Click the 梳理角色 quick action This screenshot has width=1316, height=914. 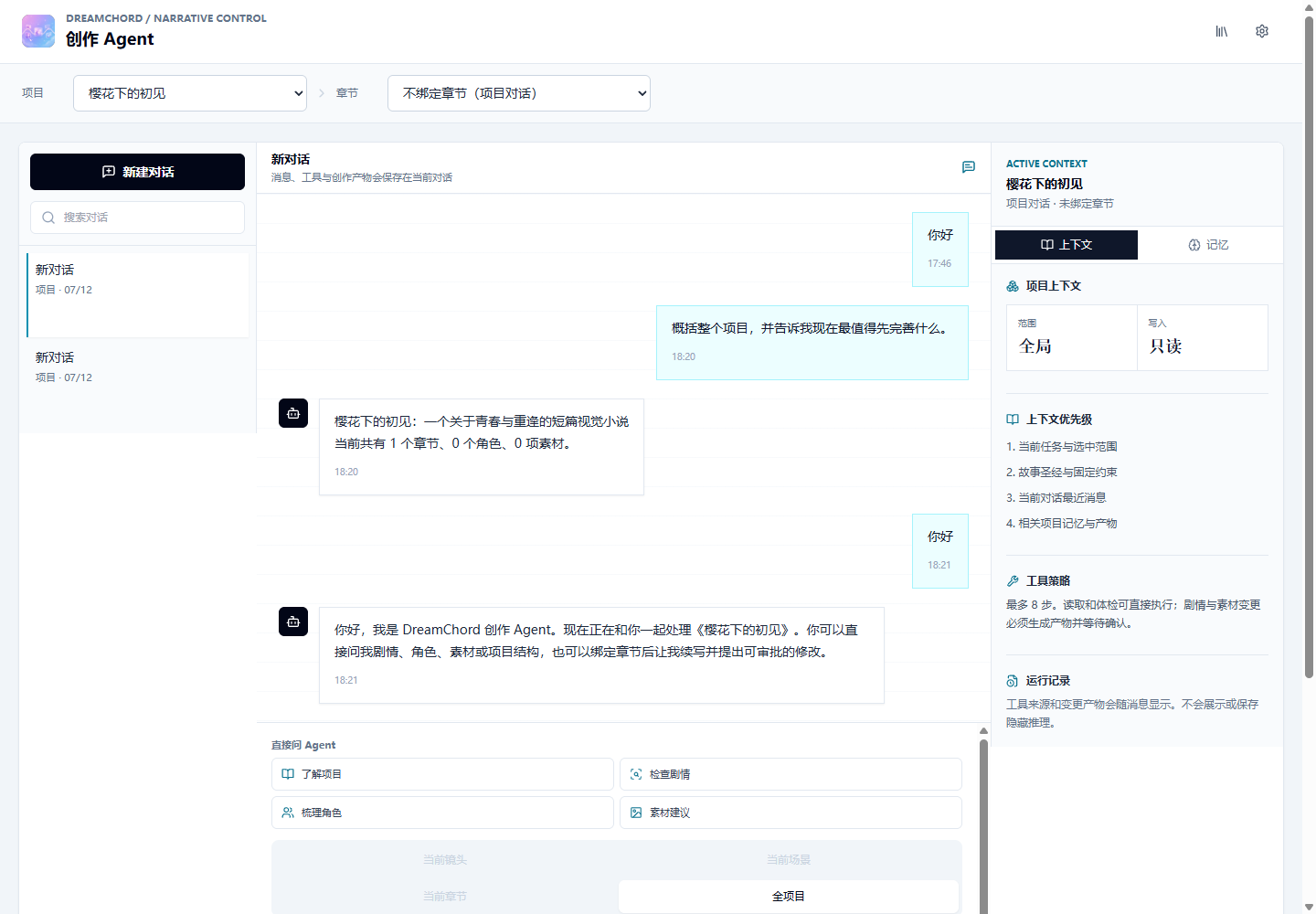442,813
